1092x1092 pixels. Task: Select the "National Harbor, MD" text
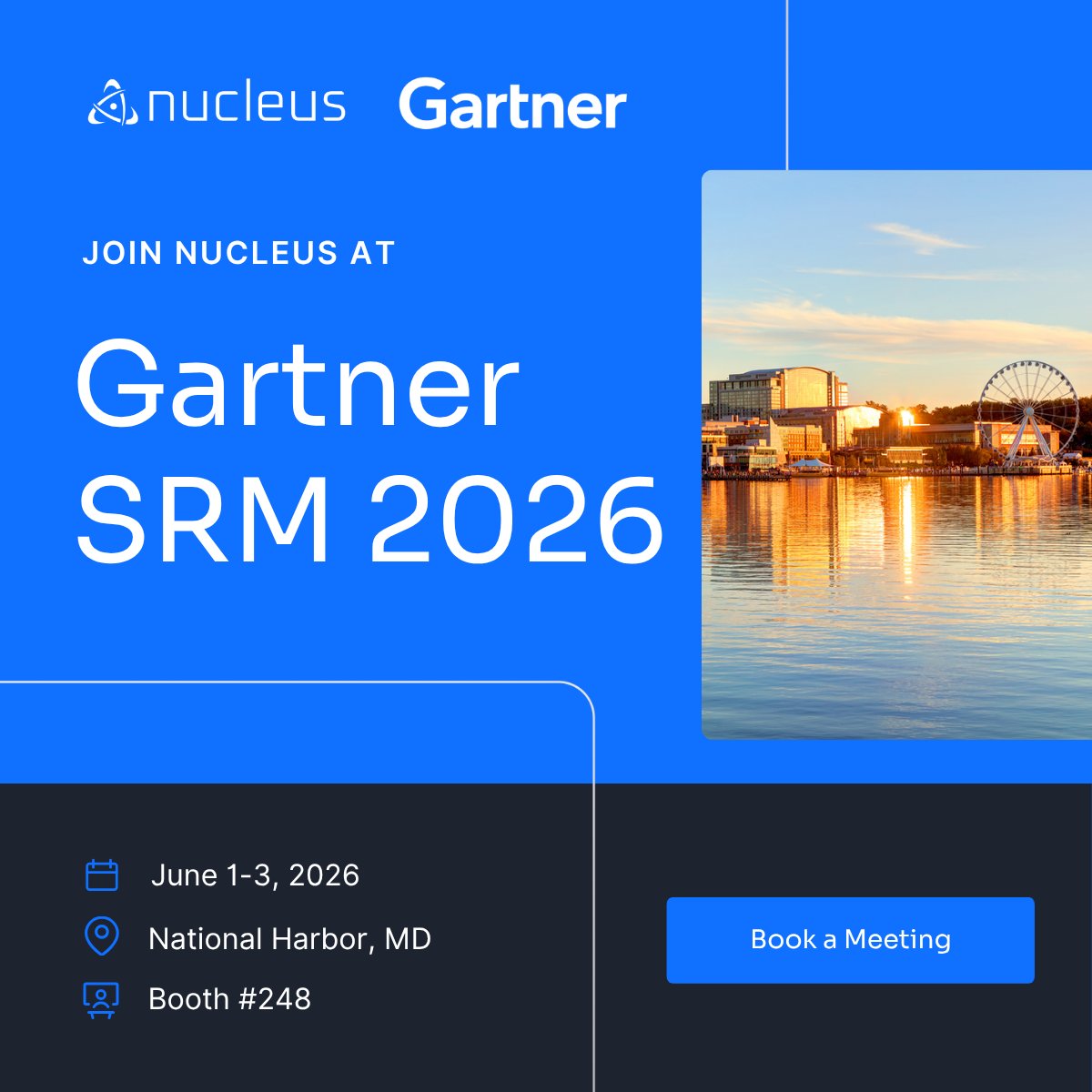[x=289, y=939]
